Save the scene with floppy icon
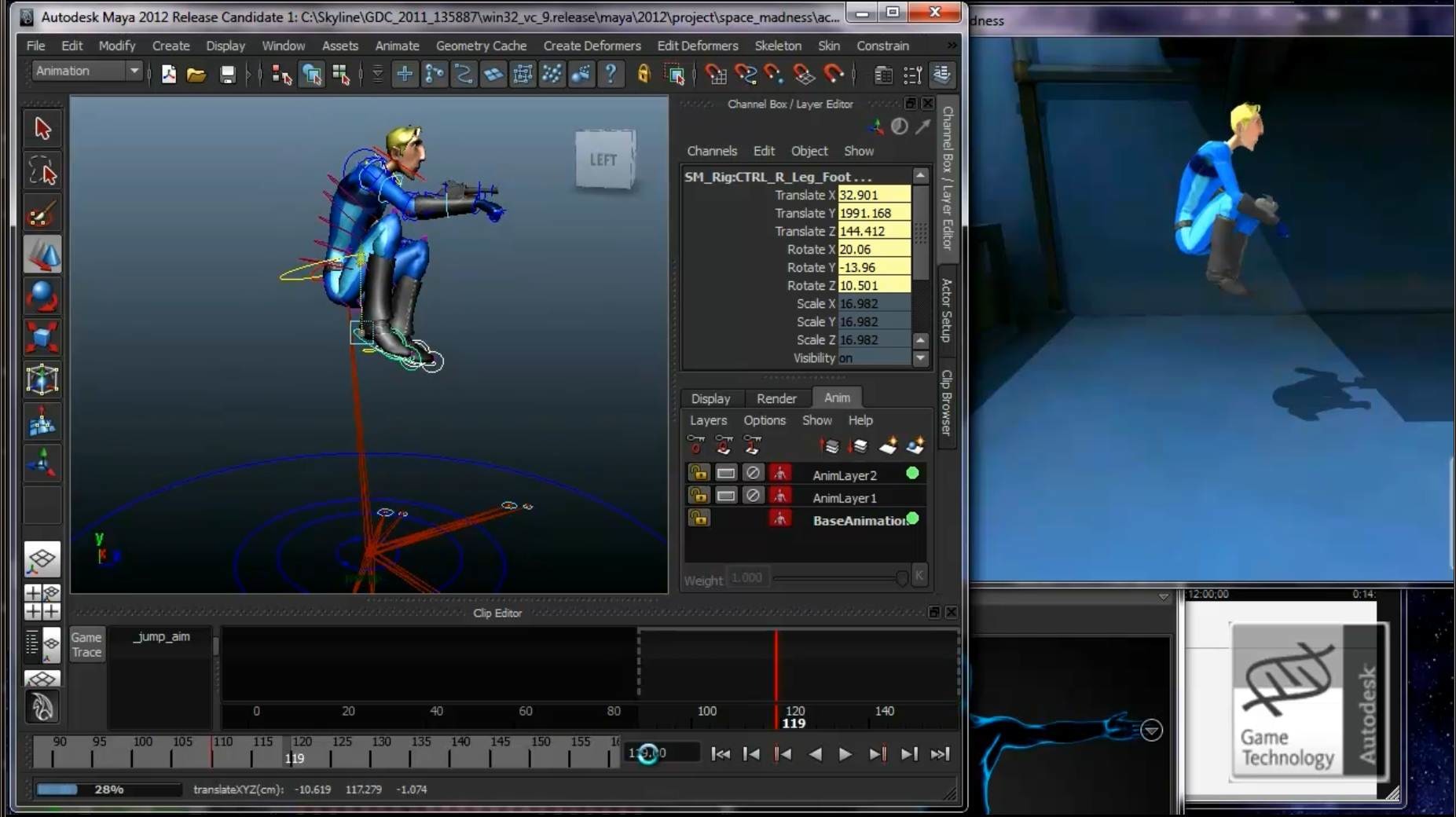This screenshot has height=817, width=1456. 227,75
